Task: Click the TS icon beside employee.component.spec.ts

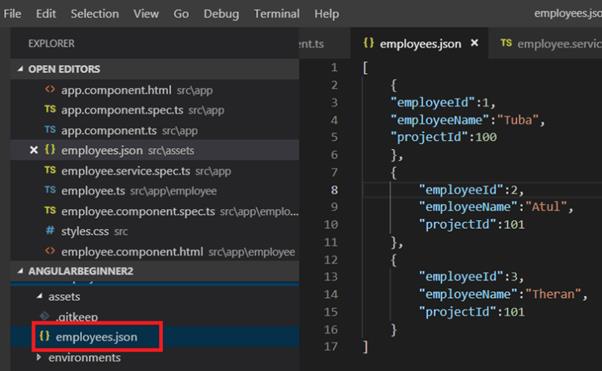Action: (50, 210)
